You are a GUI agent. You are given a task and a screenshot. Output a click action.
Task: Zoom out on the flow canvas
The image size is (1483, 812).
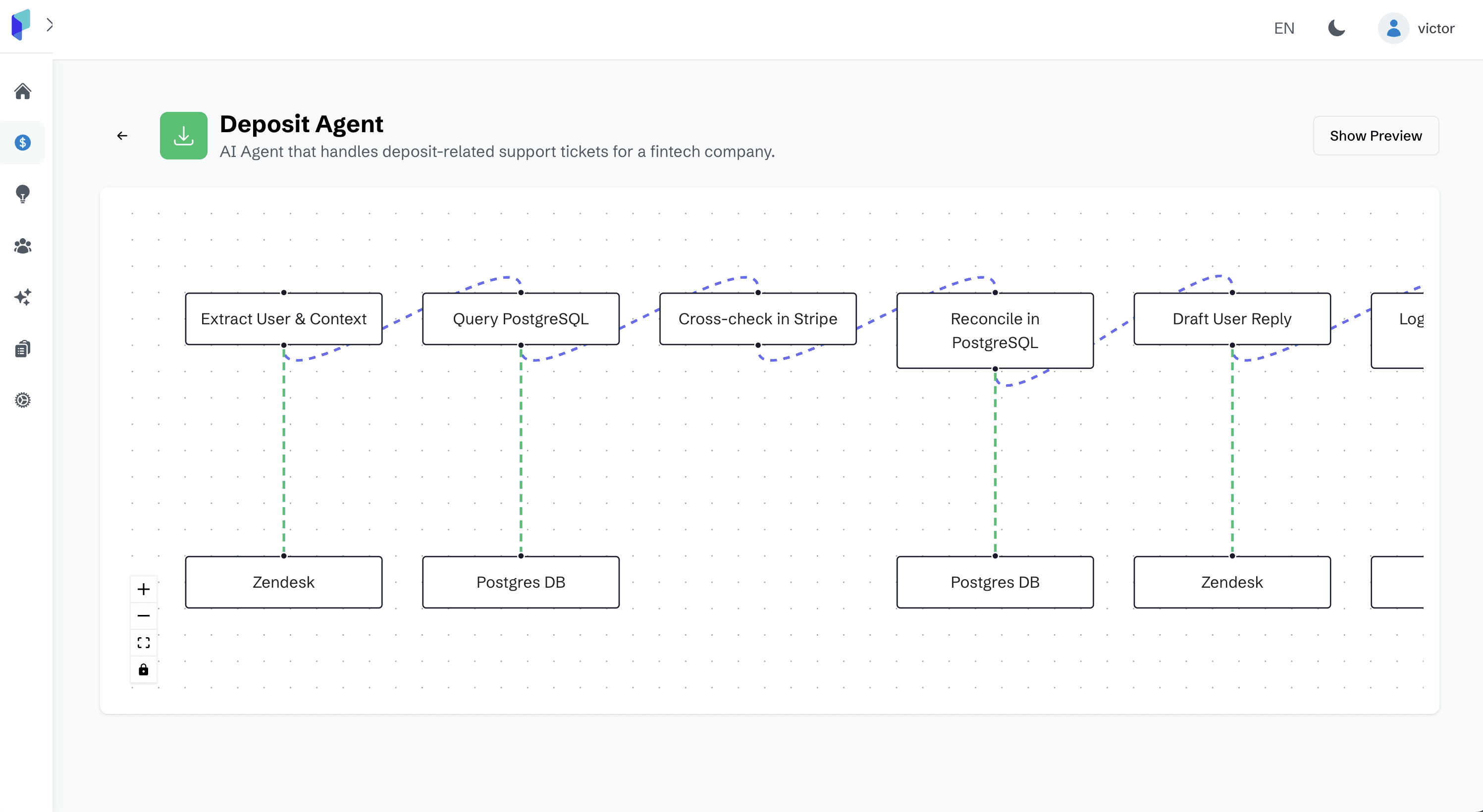coord(143,616)
